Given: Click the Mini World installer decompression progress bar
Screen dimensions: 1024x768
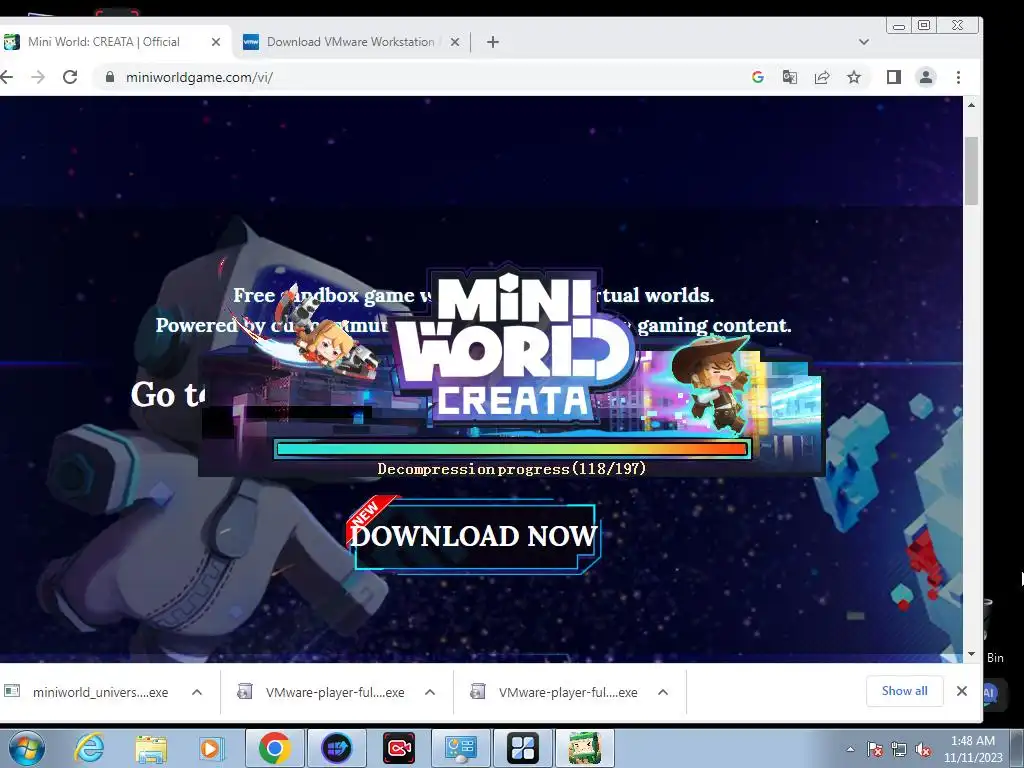Looking at the screenshot, I should (513, 449).
